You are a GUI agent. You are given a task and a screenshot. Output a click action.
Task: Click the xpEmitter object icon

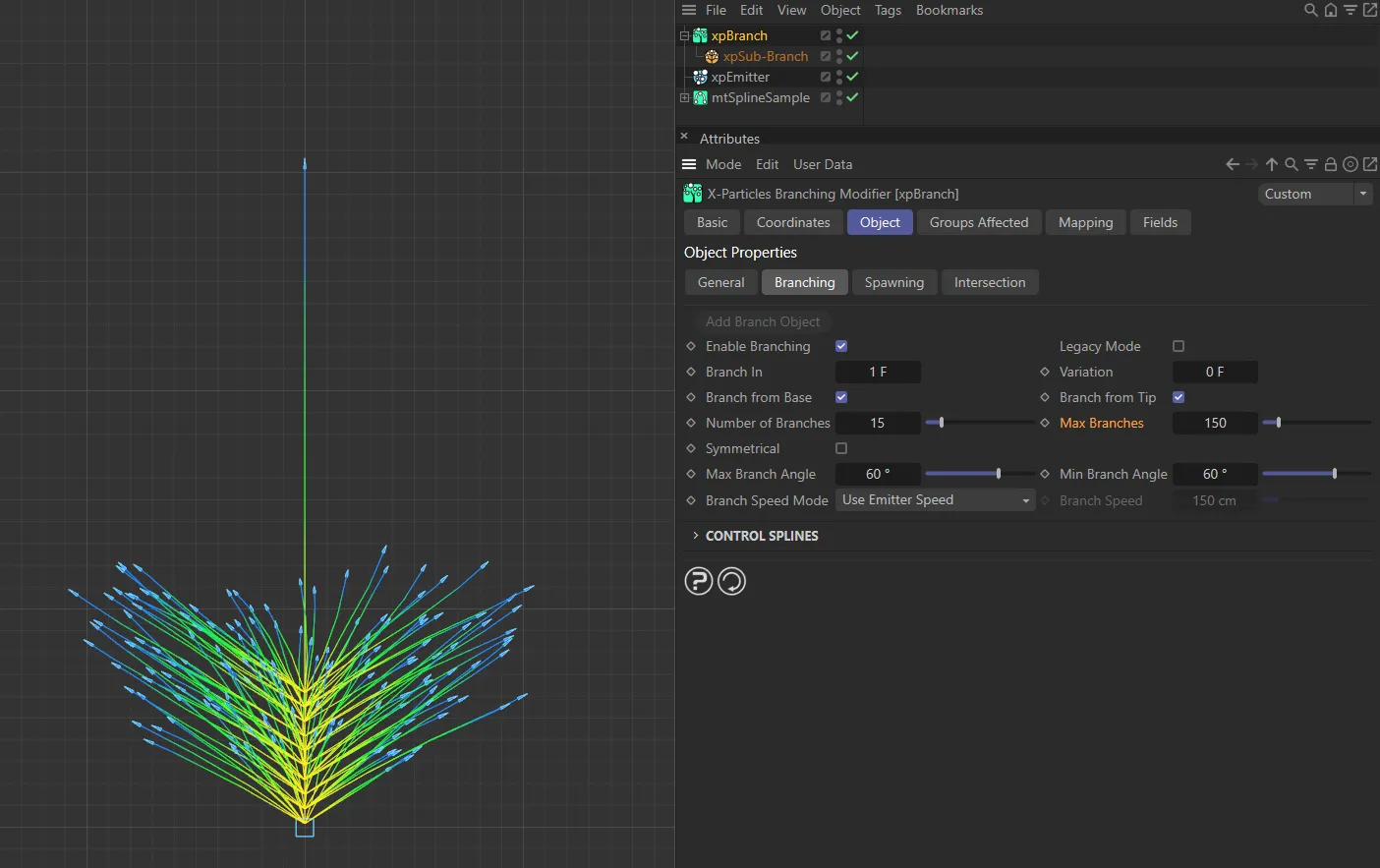(700, 77)
